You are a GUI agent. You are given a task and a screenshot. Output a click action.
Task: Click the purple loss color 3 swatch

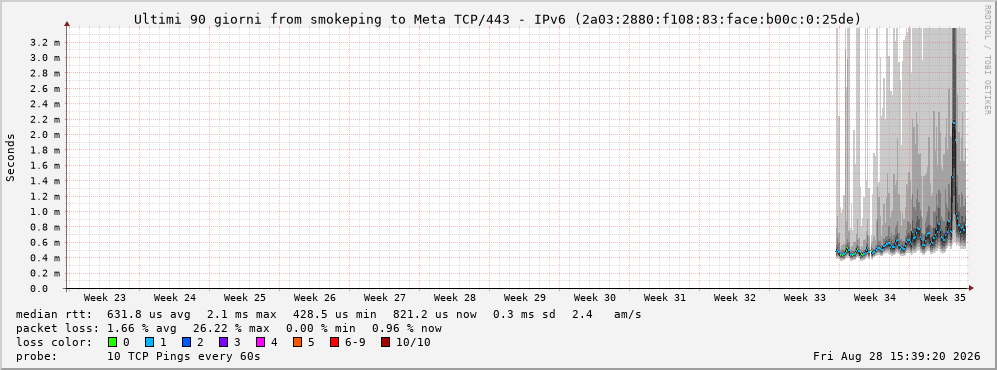click(x=224, y=343)
